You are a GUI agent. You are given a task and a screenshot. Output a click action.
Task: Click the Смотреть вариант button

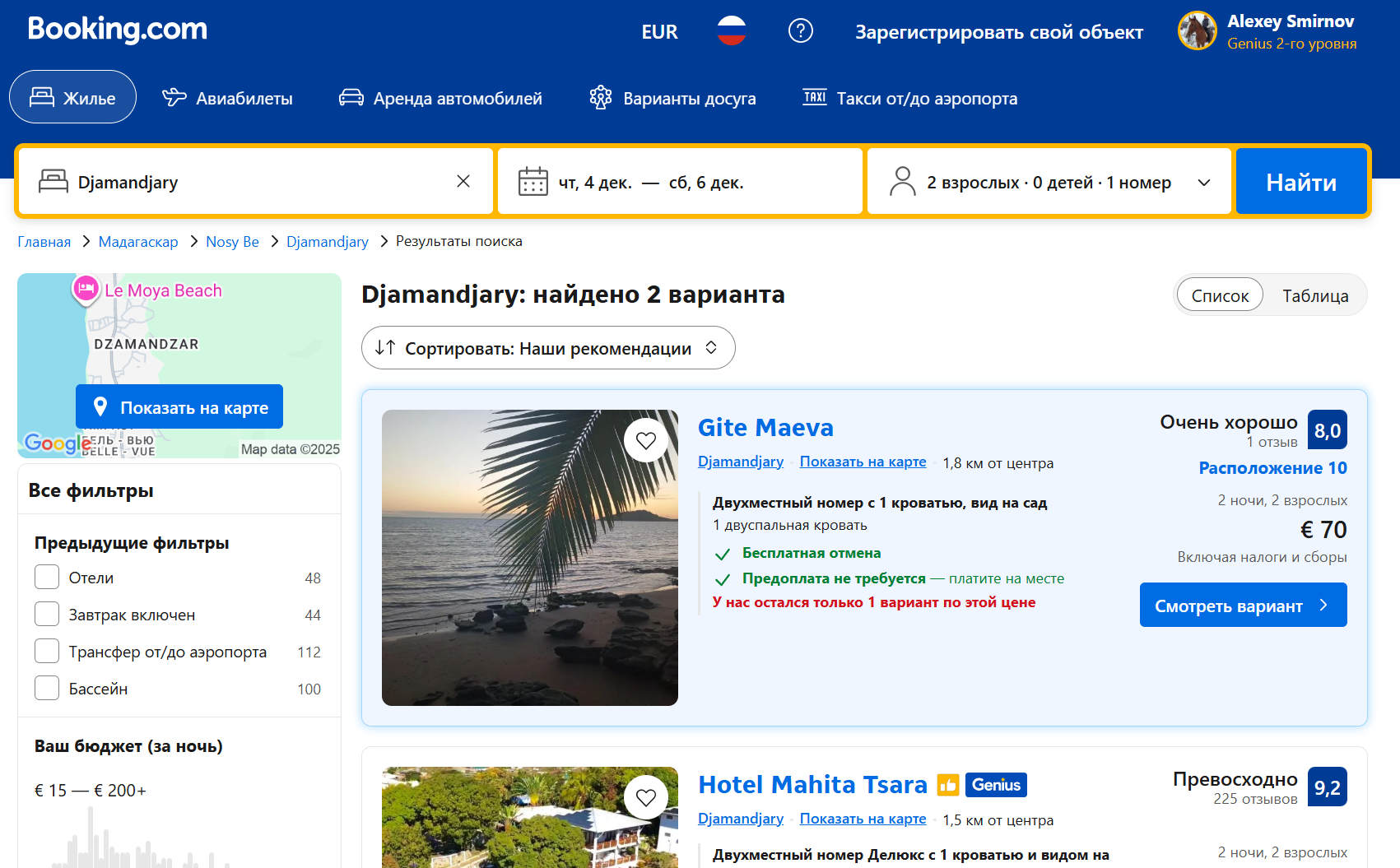[x=1242, y=606]
